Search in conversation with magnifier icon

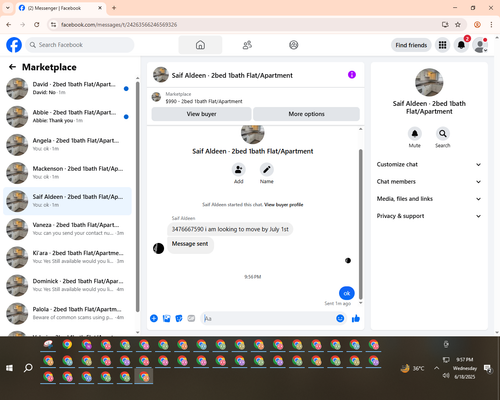(x=443, y=134)
